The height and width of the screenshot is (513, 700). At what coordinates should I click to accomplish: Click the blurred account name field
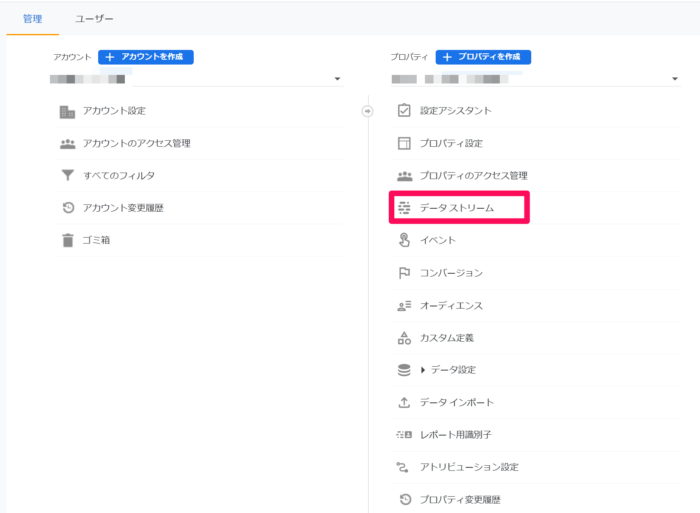[88, 79]
